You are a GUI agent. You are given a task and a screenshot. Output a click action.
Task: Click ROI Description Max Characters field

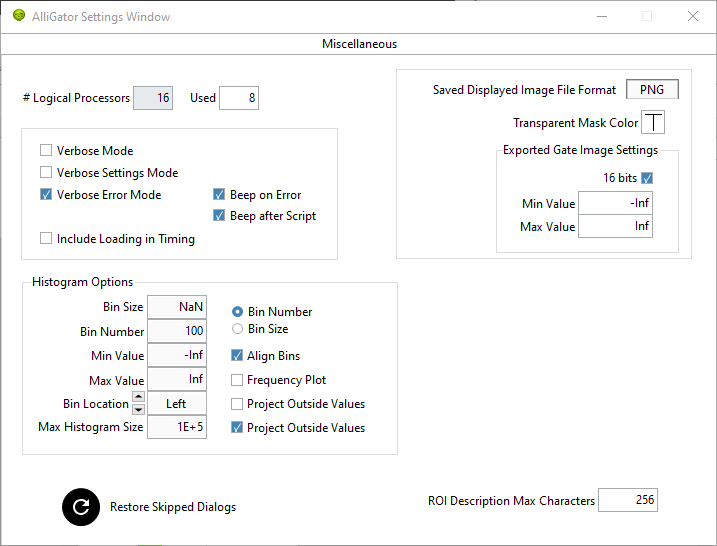pos(628,500)
